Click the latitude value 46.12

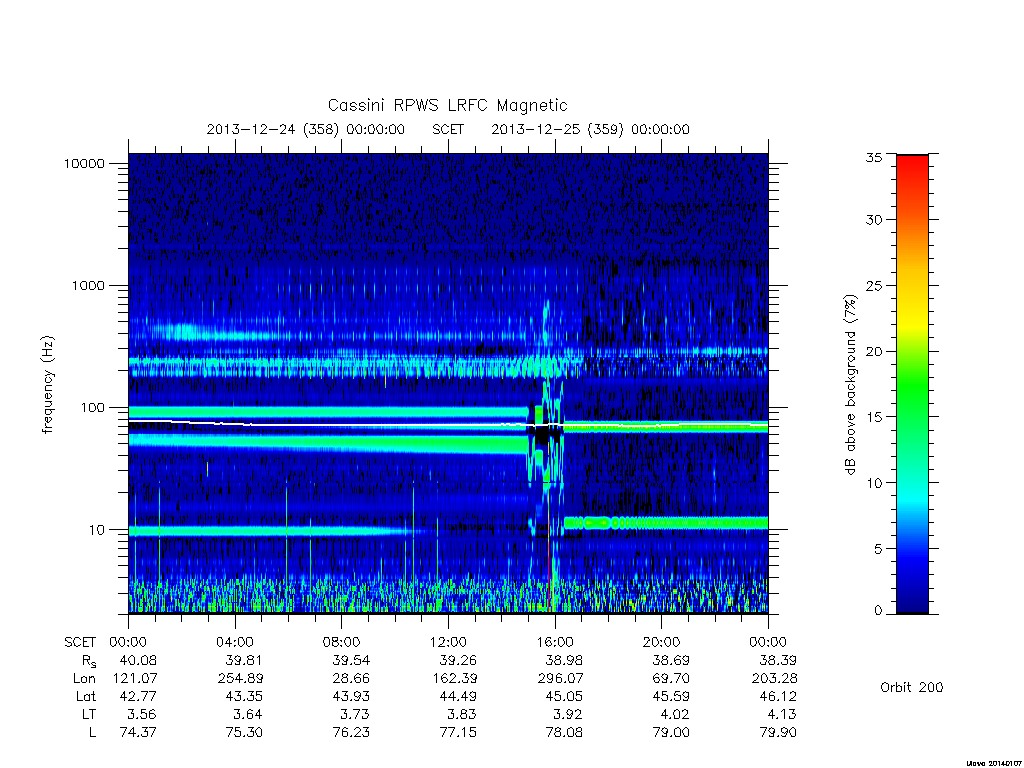[777, 696]
